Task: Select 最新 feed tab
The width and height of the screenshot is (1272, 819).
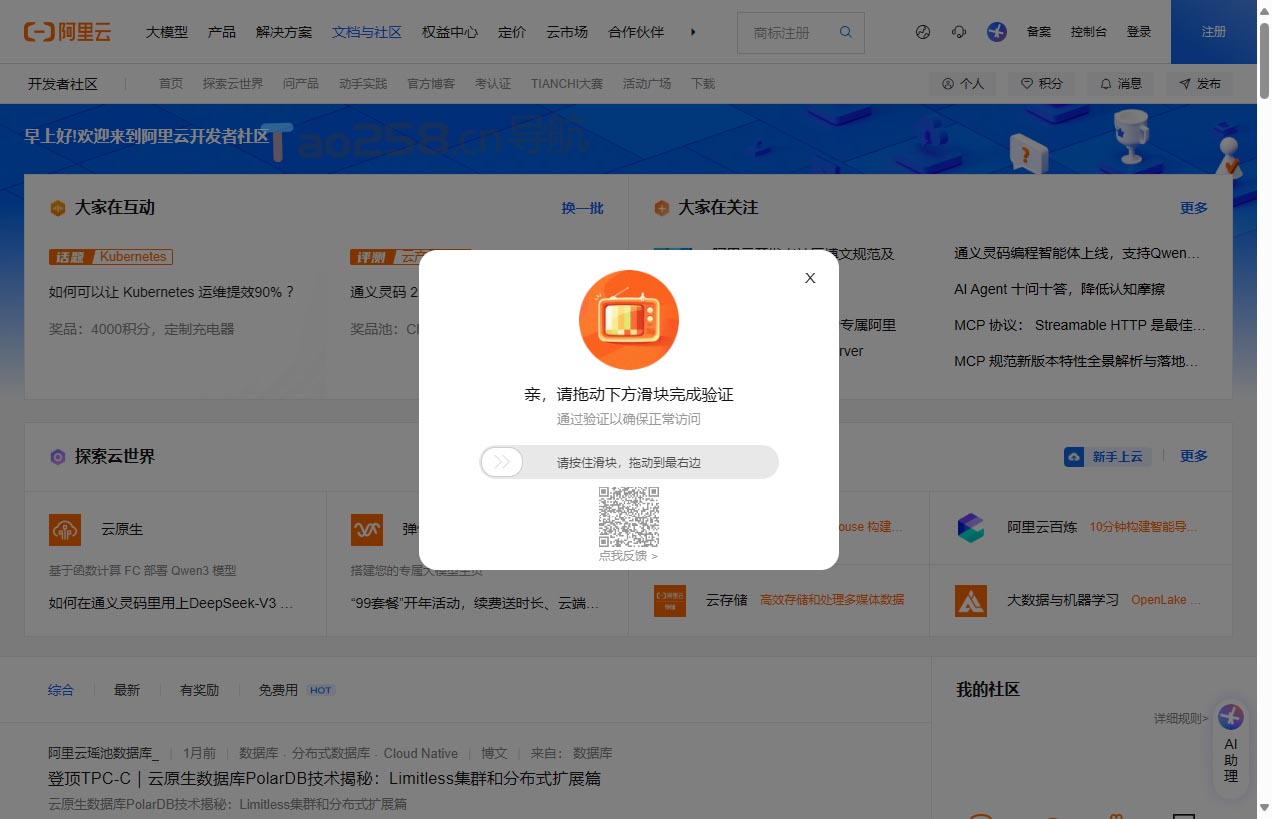Action: tap(127, 690)
